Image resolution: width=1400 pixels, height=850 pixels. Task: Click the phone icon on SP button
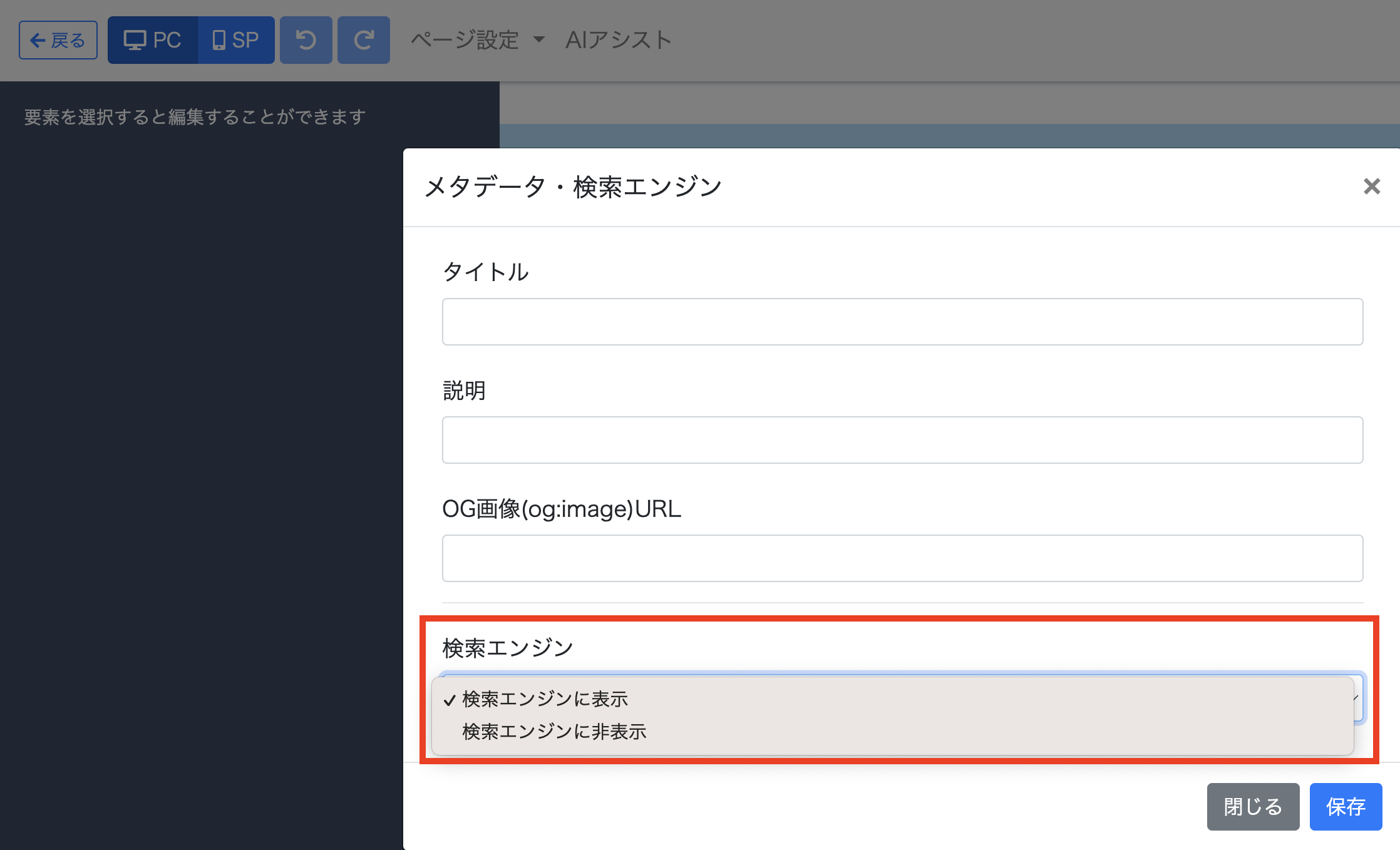[x=219, y=40]
